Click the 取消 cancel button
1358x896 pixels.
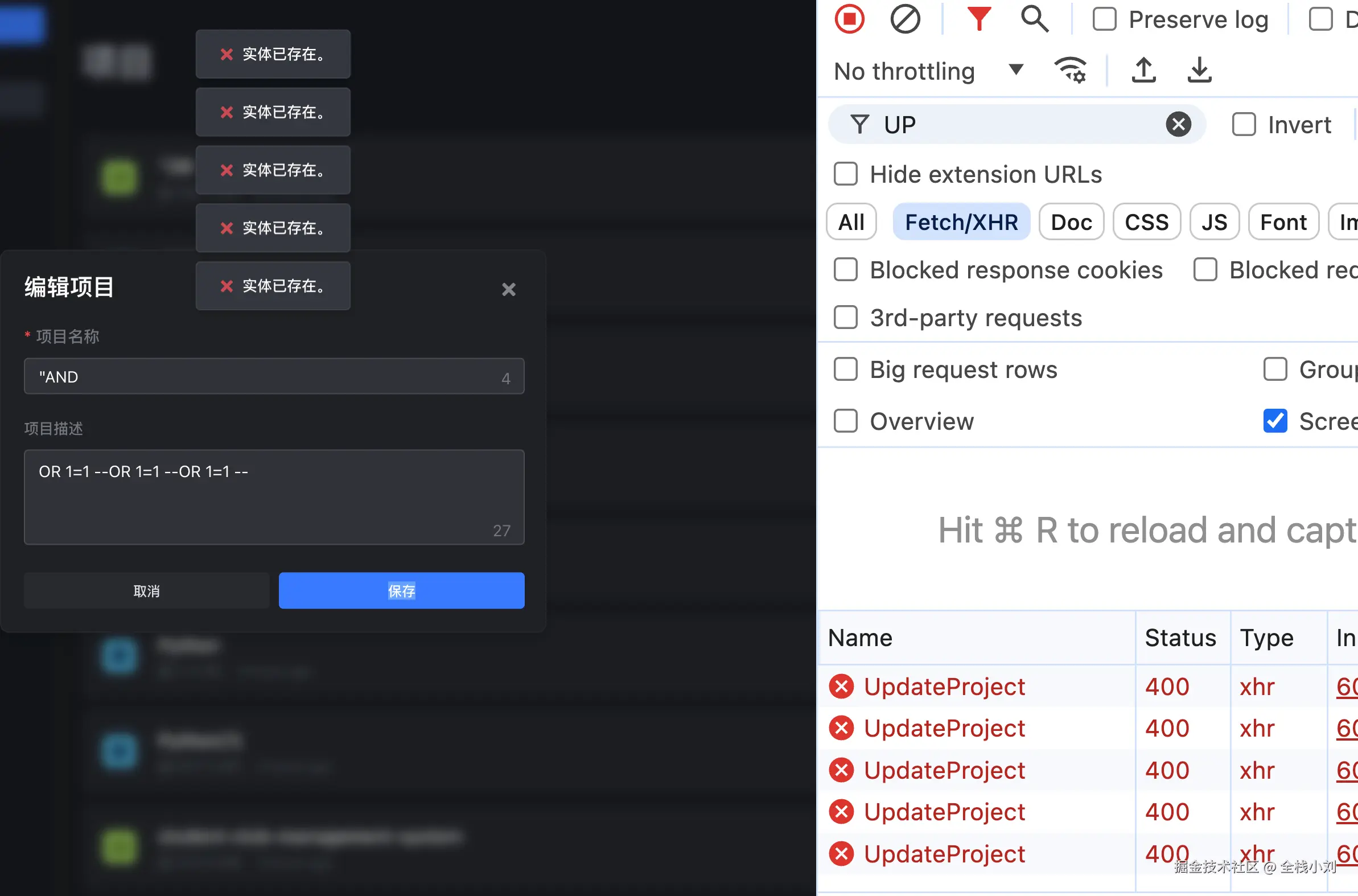(x=146, y=591)
